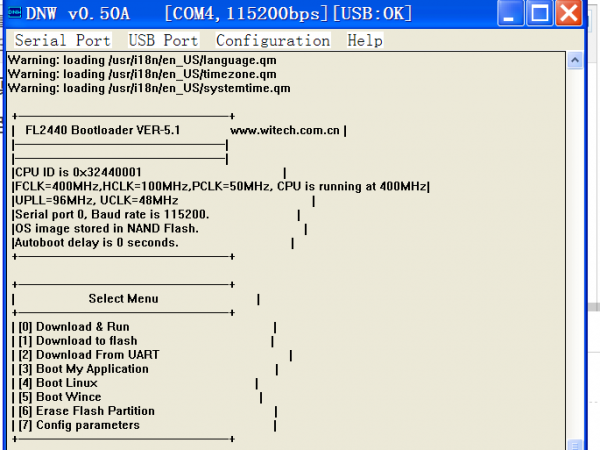Open the Help menu
Image resolution: width=600 pixels, height=450 pixels.
point(365,41)
